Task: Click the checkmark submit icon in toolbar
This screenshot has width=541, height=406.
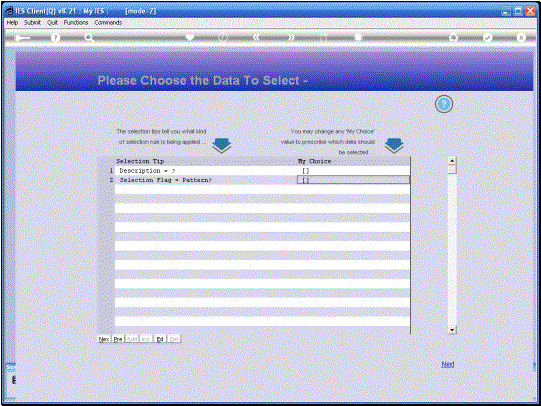Action: [x=487, y=37]
